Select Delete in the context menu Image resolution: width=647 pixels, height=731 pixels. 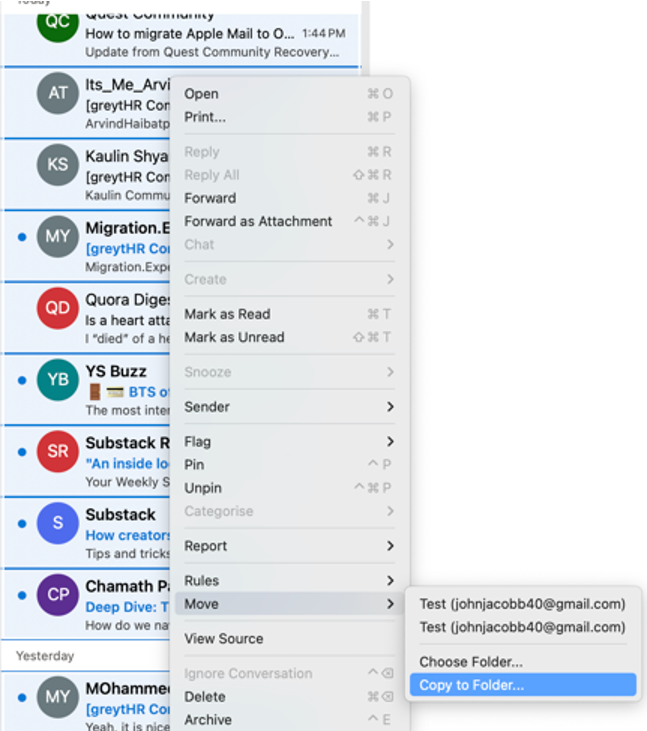pos(289,697)
